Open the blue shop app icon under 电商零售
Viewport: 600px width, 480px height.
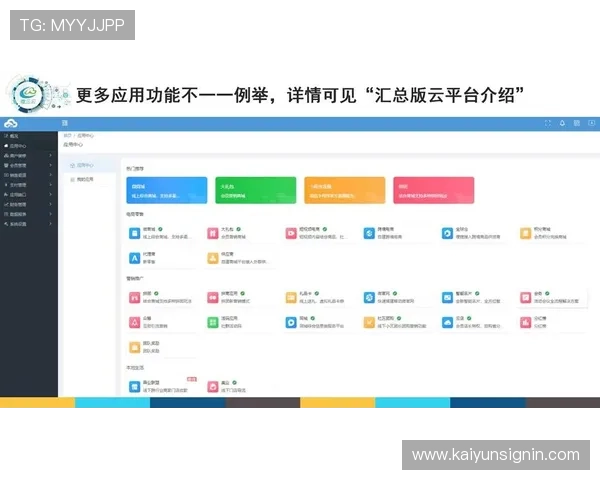pos(134,233)
